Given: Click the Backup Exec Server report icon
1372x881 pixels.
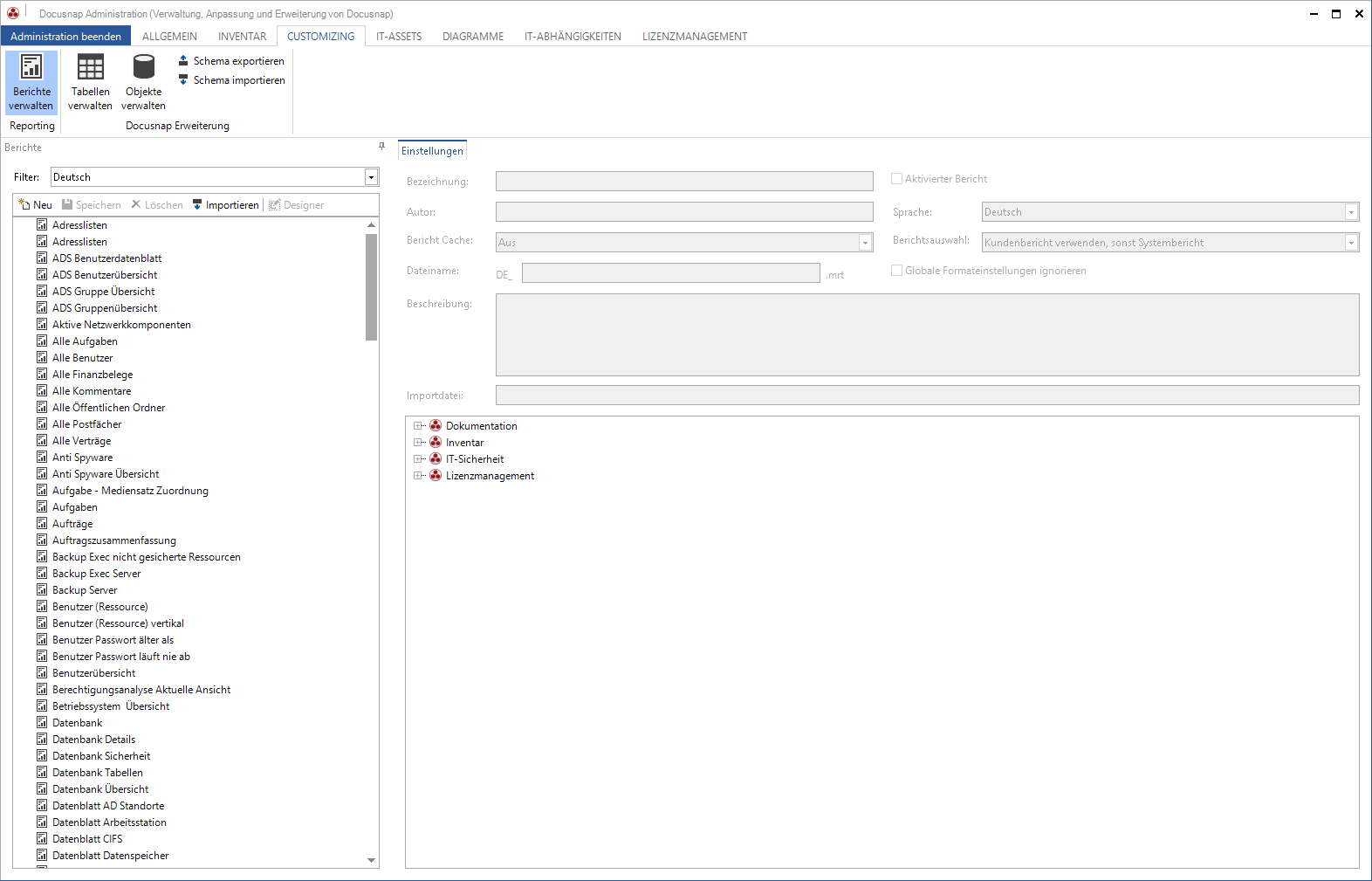Looking at the screenshot, I should (x=42, y=573).
